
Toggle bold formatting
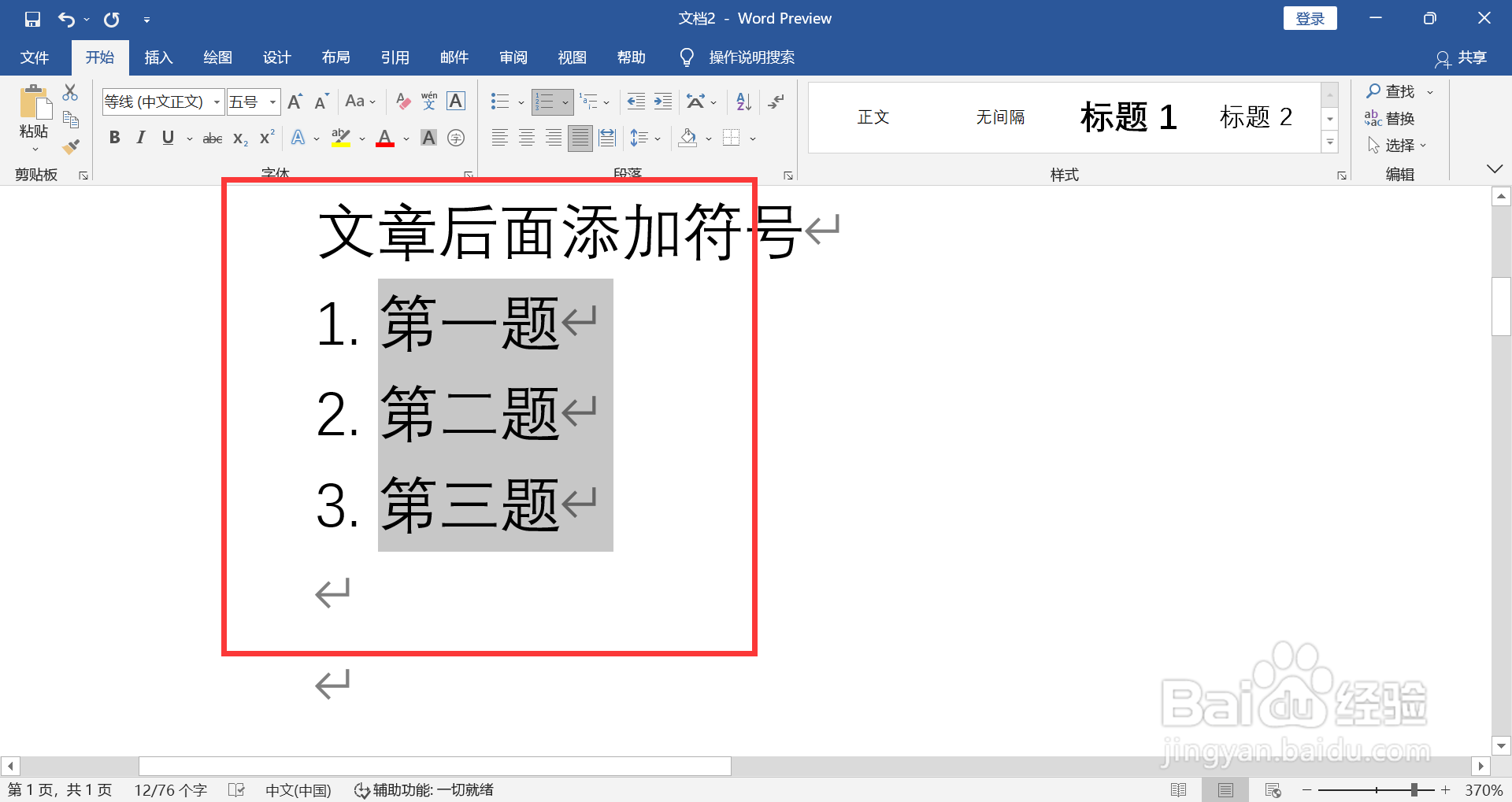point(114,137)
